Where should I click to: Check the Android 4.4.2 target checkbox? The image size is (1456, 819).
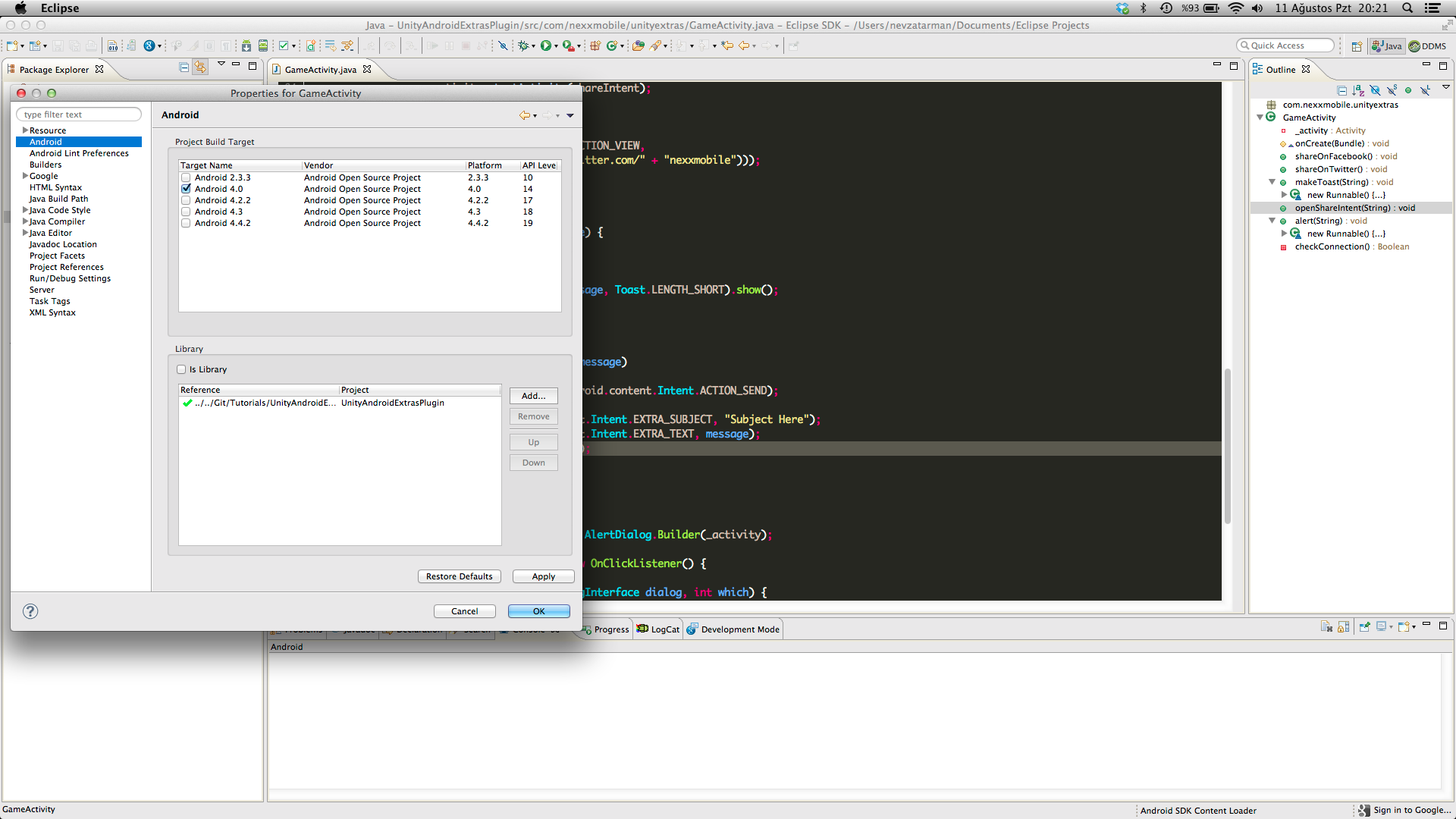(186, 223)
